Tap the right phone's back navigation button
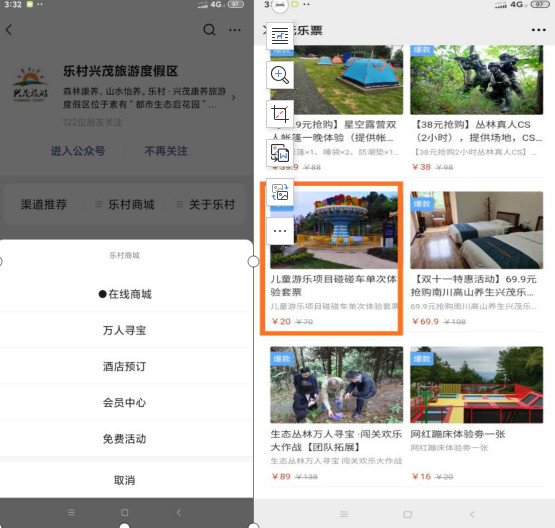Image resolution: width=555 pixels, height=528 pixels. coord(472,514)
